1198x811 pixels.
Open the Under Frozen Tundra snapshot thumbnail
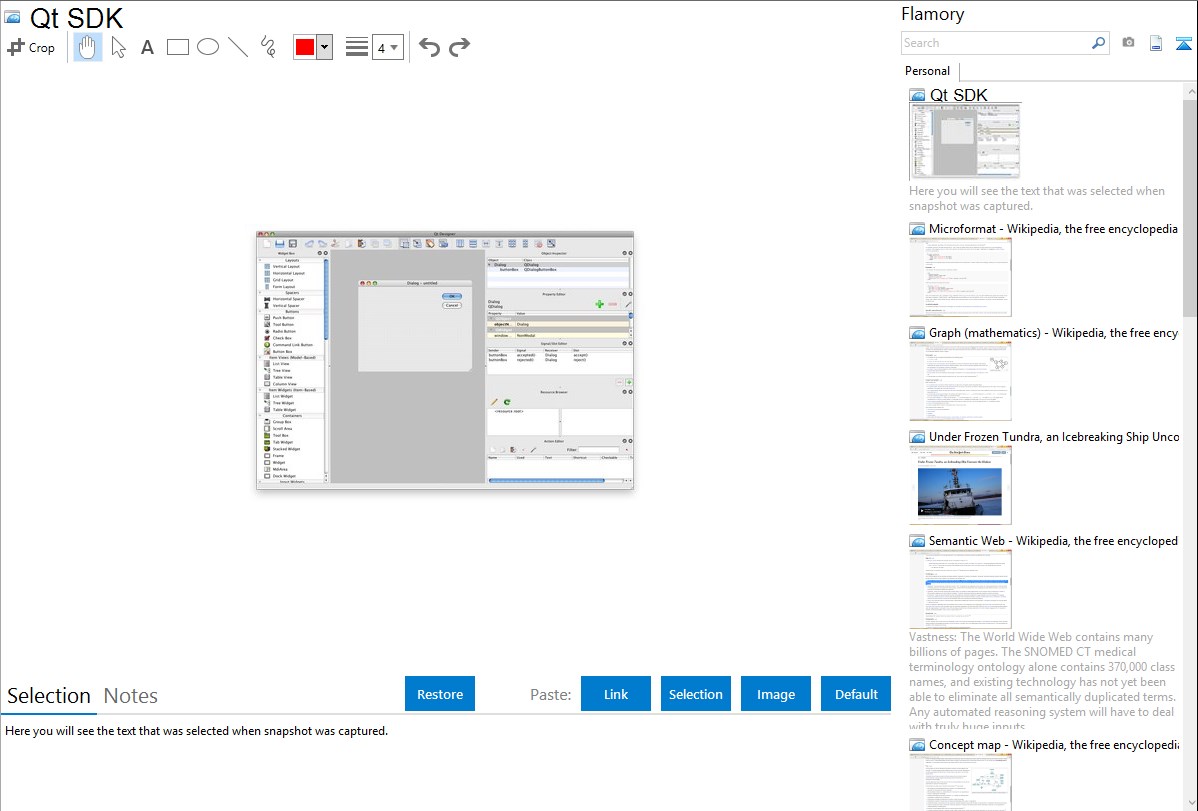point(960,485)
